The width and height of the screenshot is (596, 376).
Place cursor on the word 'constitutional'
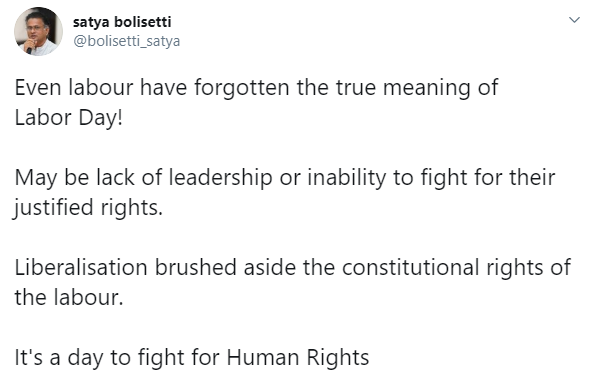click(x=411, y=267)
